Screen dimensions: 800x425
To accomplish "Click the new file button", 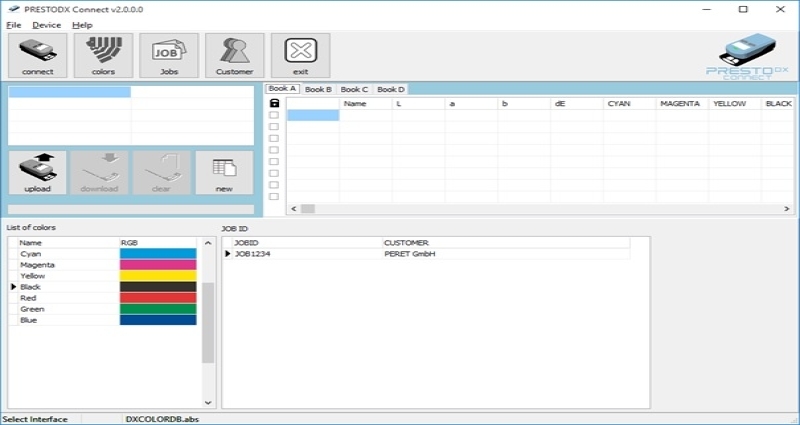I will 224,172.
